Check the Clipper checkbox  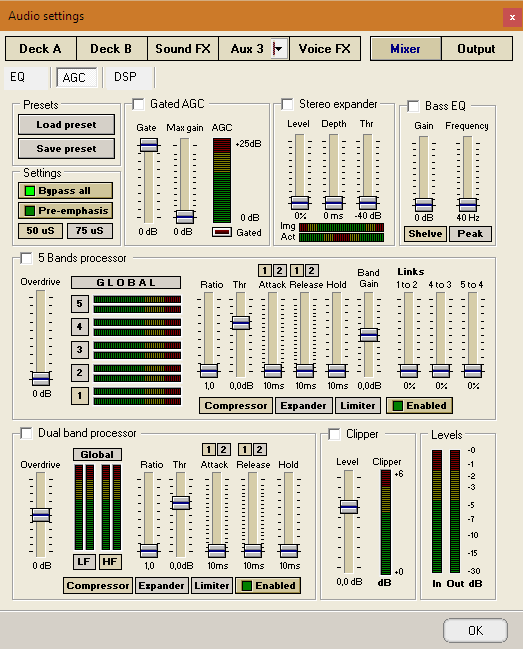334,434
